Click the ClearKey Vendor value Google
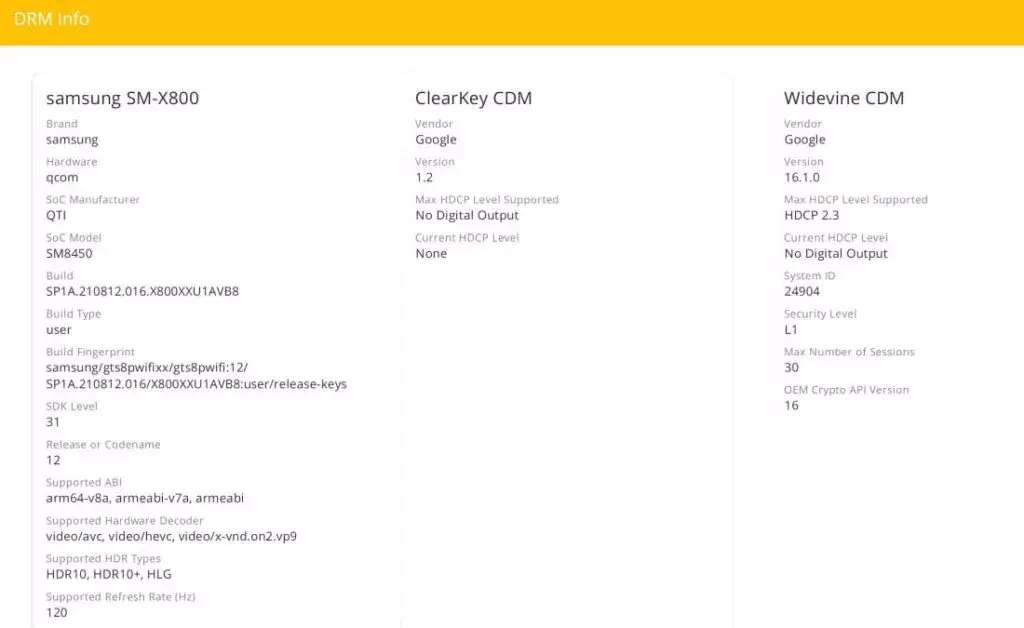1024x628 pixels. click(x=436, y=140)
